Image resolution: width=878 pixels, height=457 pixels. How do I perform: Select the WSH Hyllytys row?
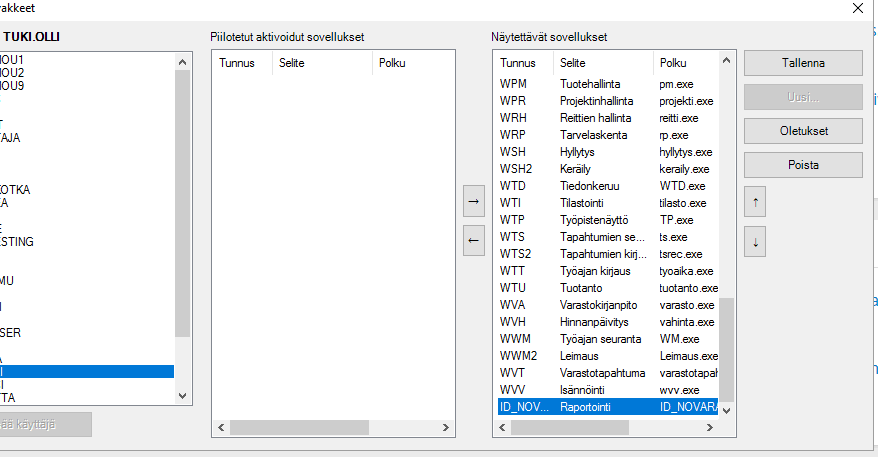(x=600, y=152)
